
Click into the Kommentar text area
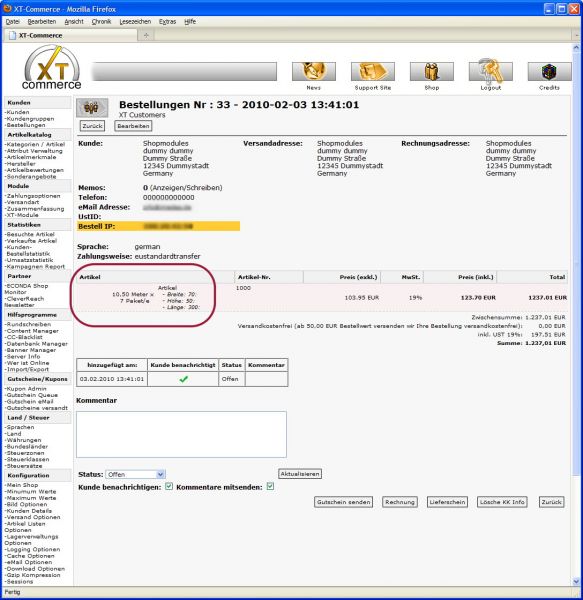coord(181,434)
